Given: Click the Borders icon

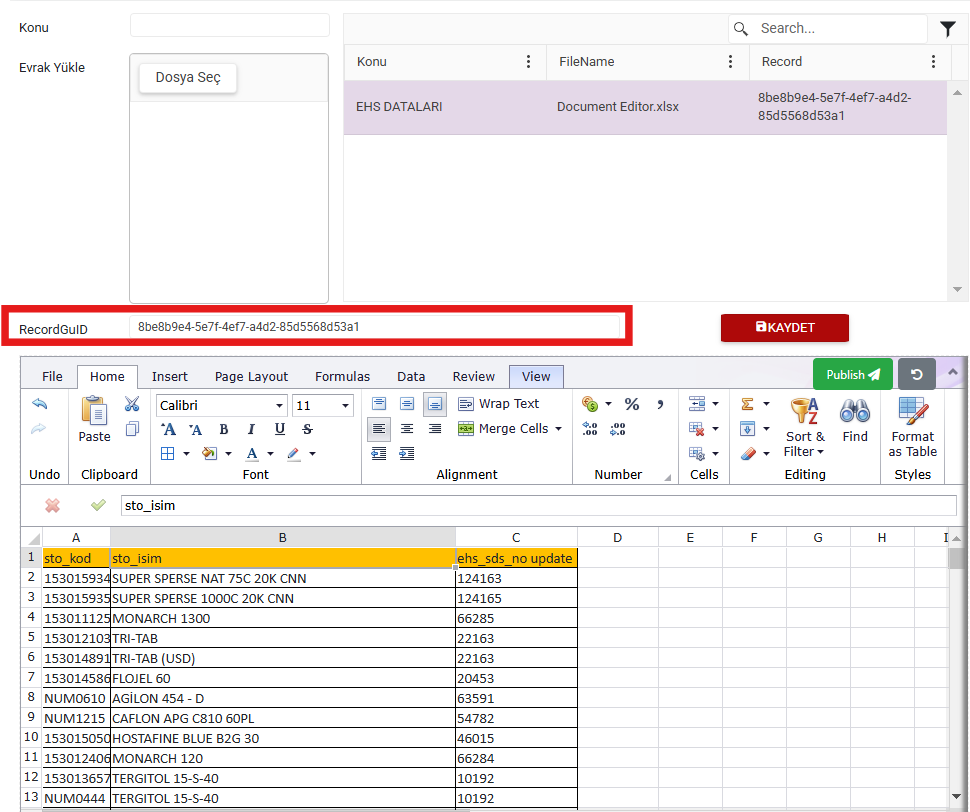Looking at the screenshot, I should (168, 454).
